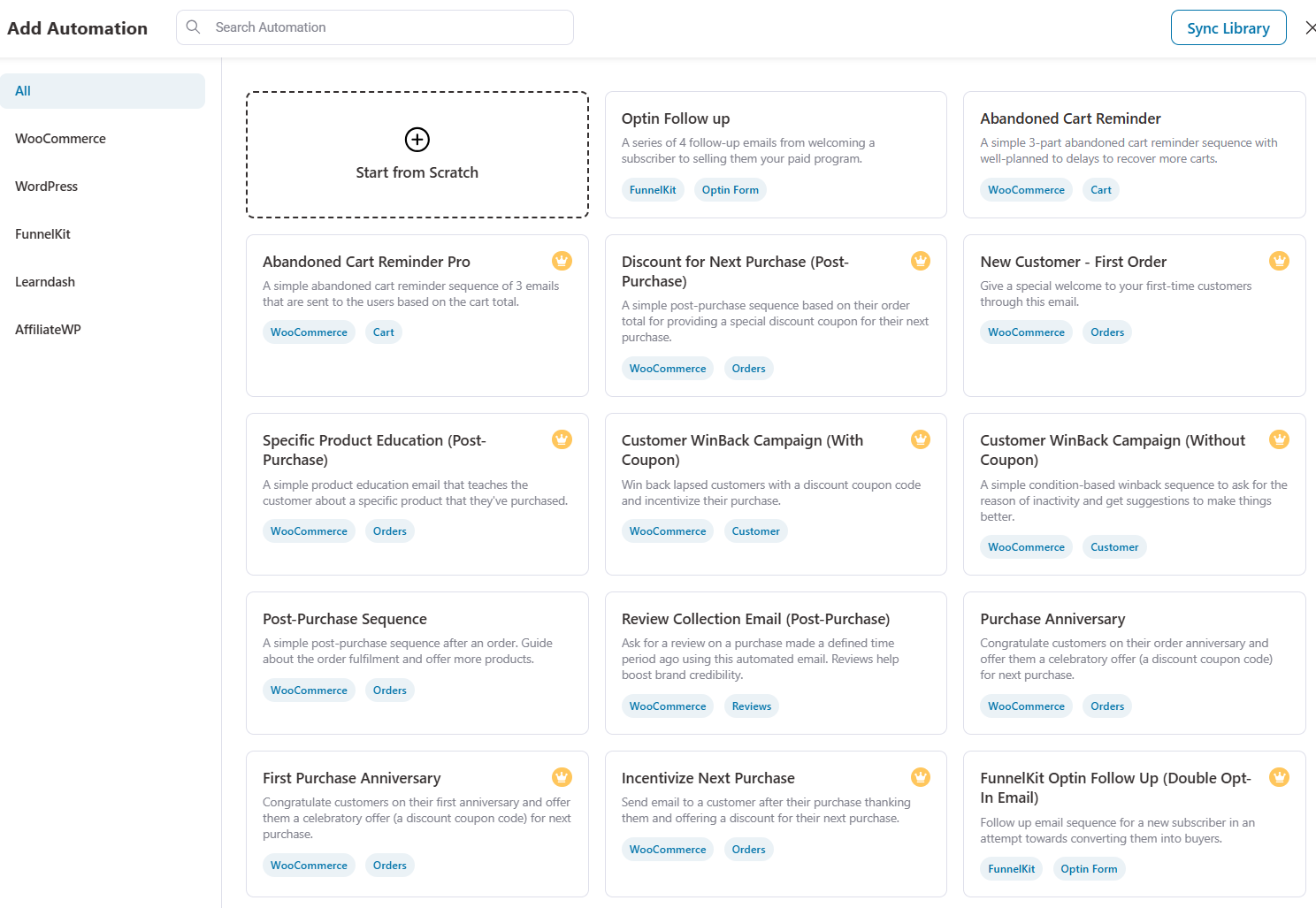Click Optin Form tag on Optin Follow up card
1316x908 pixels.
point(731,190)
